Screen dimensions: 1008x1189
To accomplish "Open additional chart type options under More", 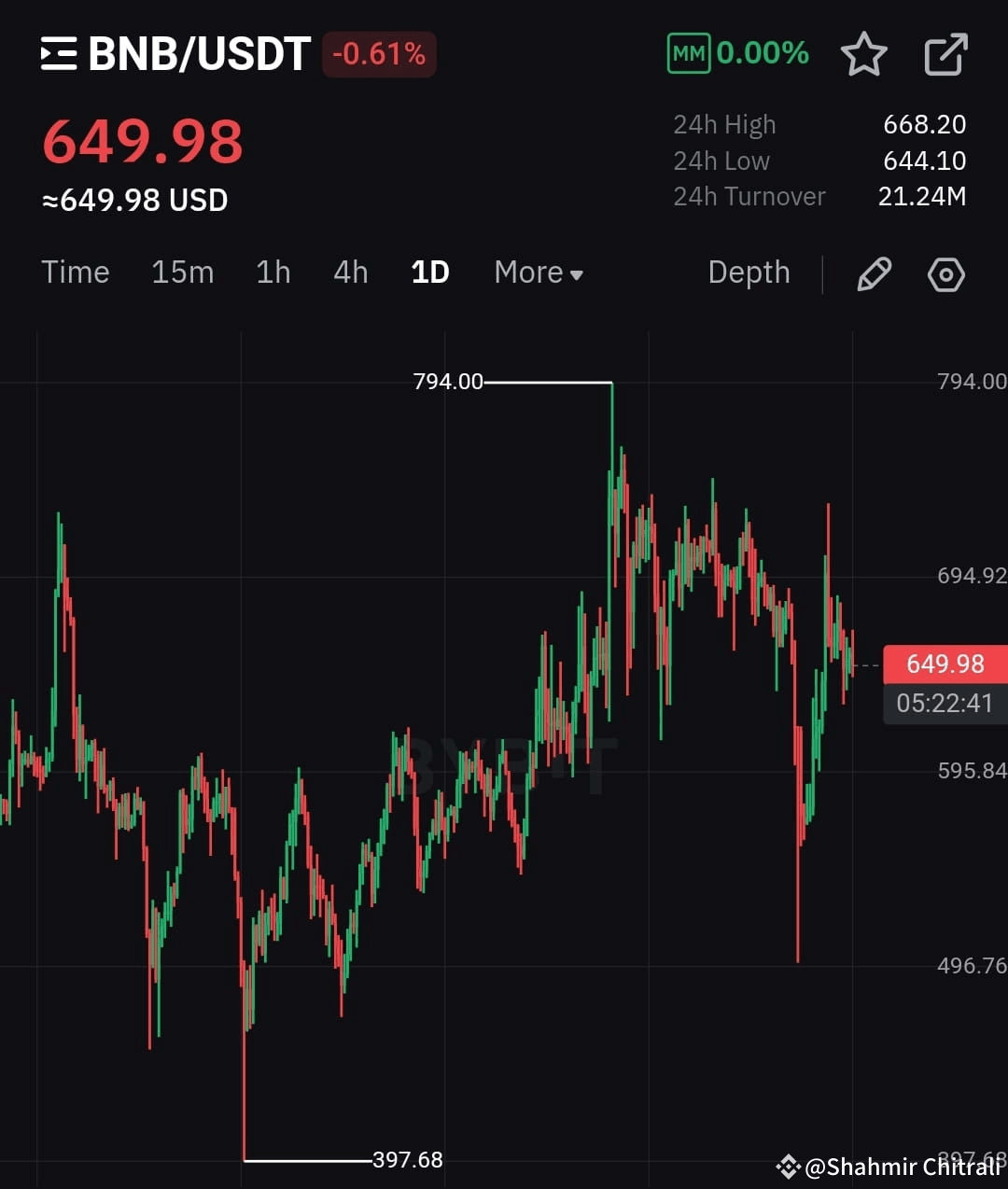I will [537, 273].
